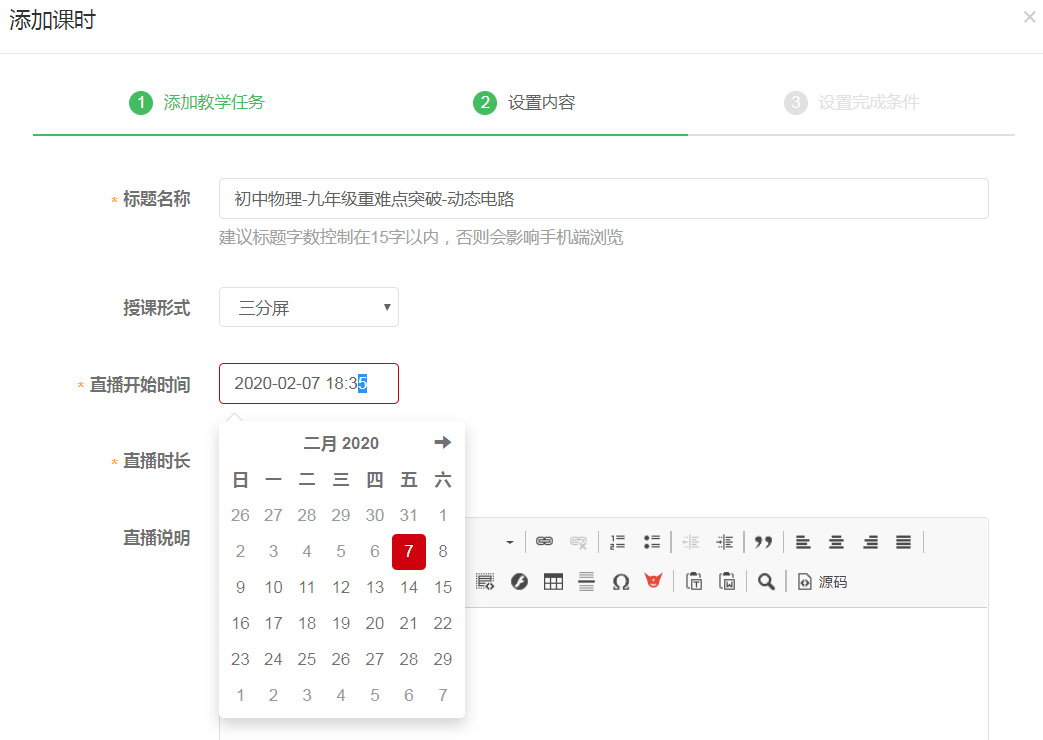This screenshot has width=1043, height=740.
Task: Insert a horizontal line
Action: [587, 582]
